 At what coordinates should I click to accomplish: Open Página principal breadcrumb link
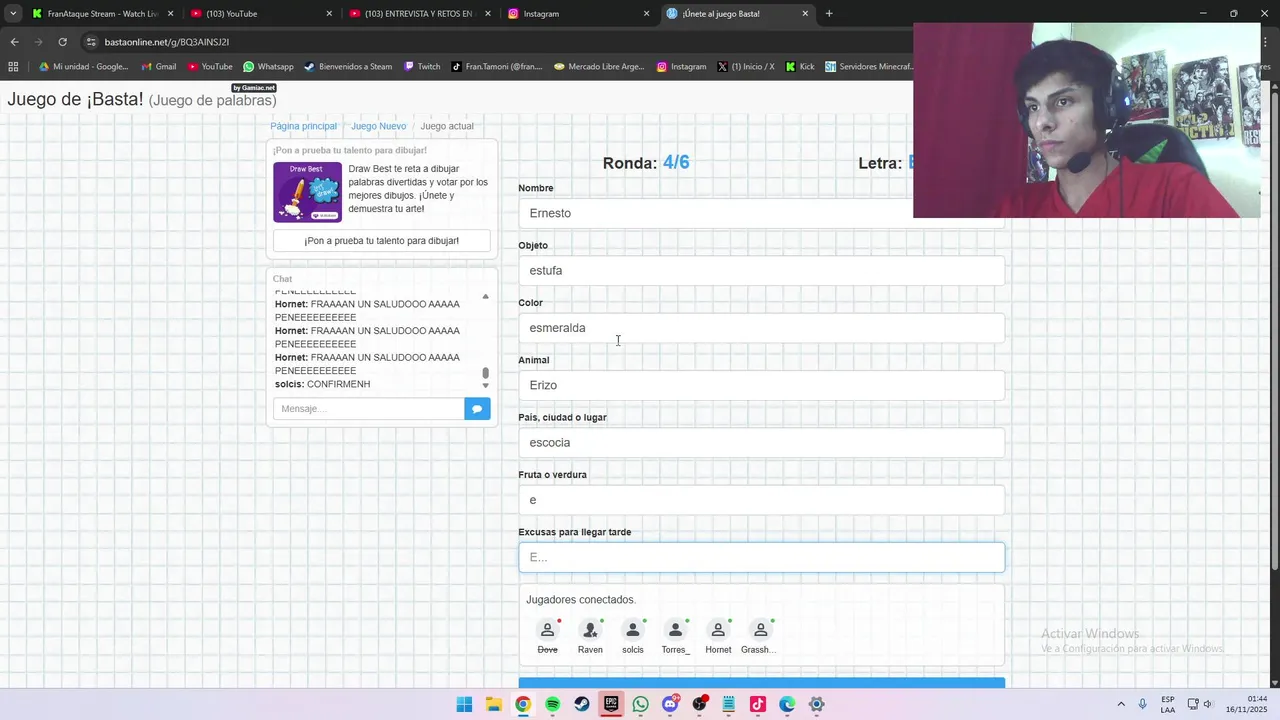[303, 126]
